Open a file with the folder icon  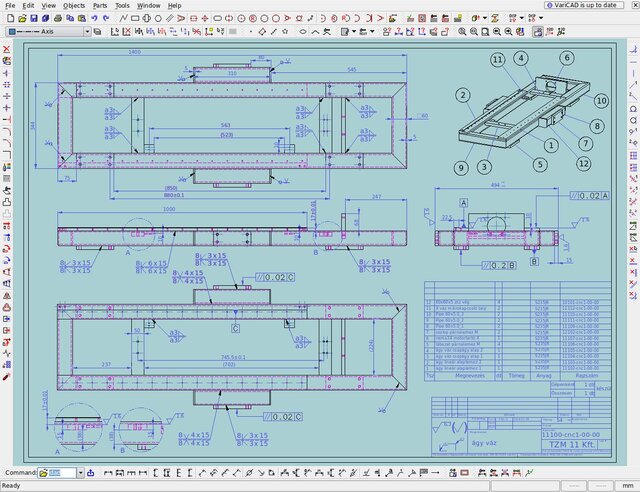tap(22, 18)
